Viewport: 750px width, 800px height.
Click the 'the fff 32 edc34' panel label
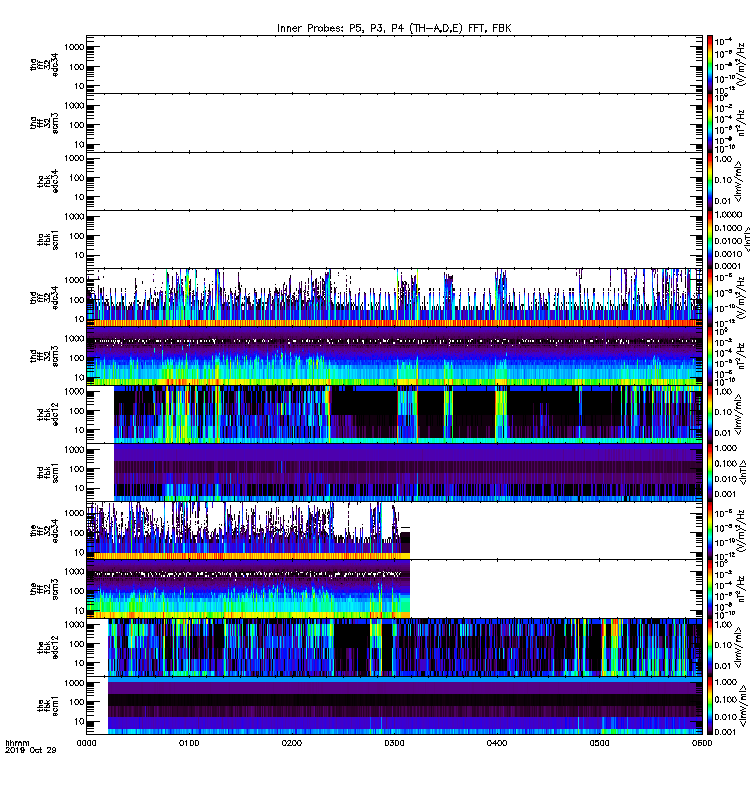pyautogui.click(x=44, y=531)
